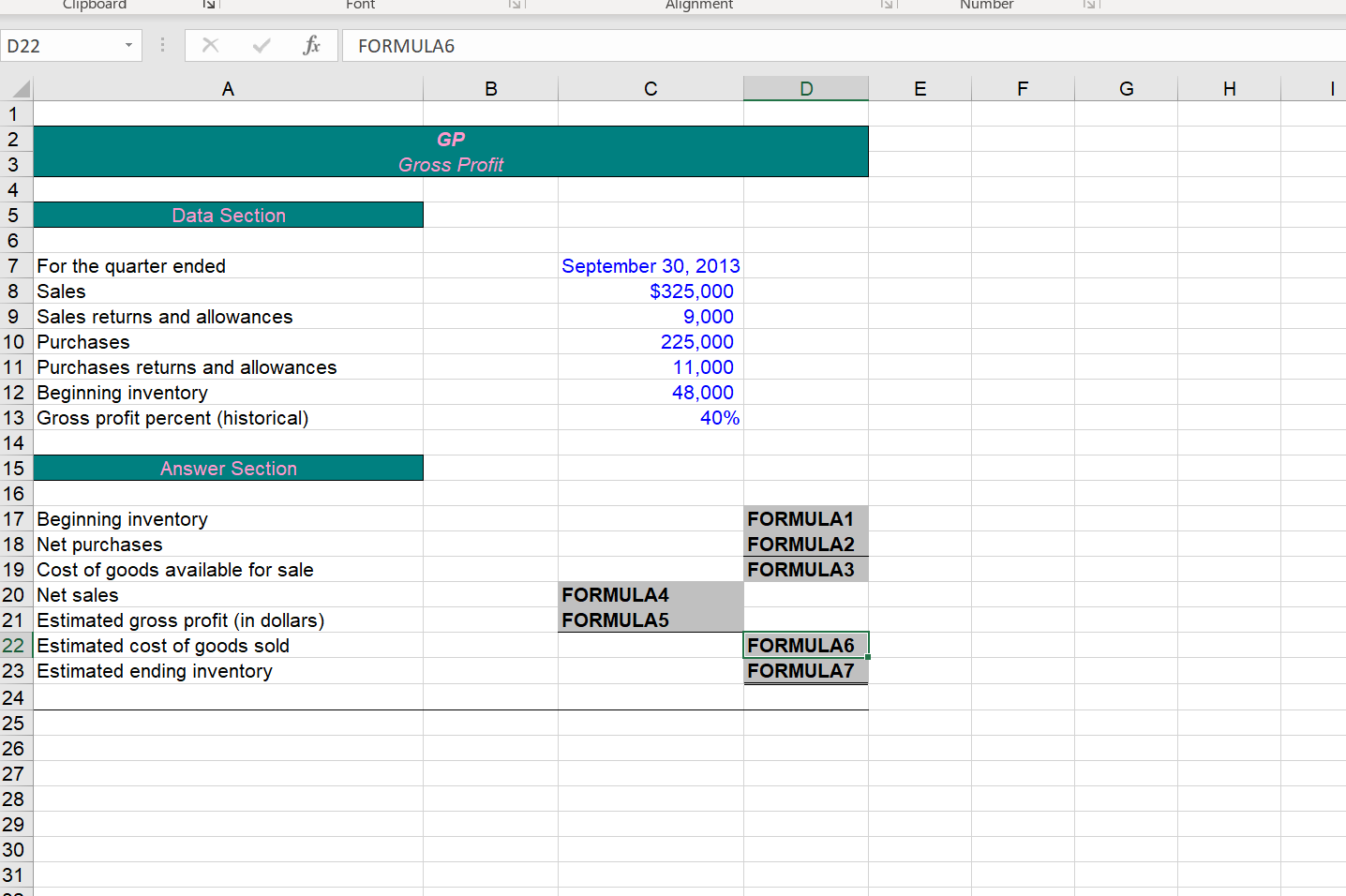Screen dimensions: 1346x896
Task: Click inside the formula bar
Action: pos(656,45)
